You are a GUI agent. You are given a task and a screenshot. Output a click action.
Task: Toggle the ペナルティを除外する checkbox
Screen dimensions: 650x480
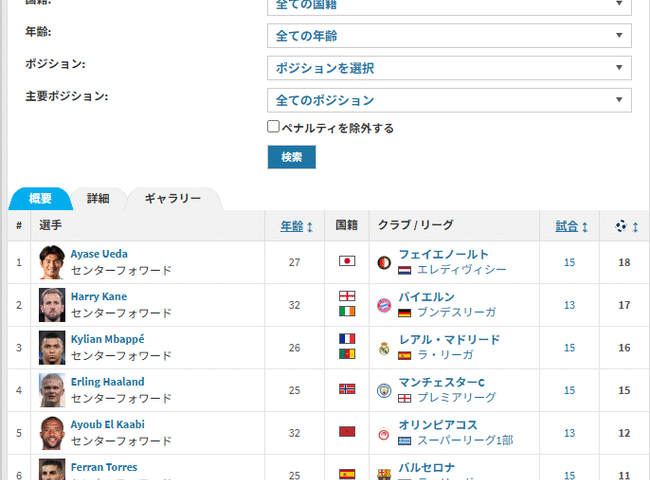tap(273, 127)
